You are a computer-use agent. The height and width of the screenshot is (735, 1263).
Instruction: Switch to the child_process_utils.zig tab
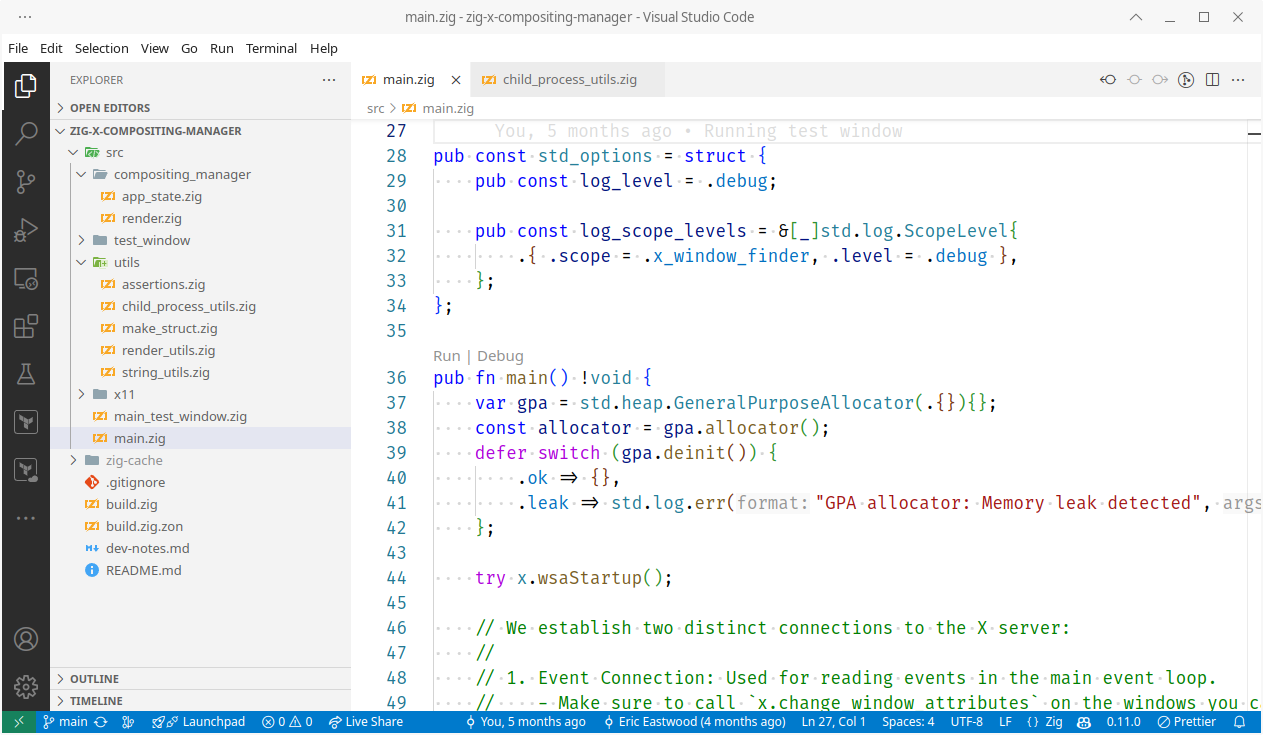pos(568,80)
